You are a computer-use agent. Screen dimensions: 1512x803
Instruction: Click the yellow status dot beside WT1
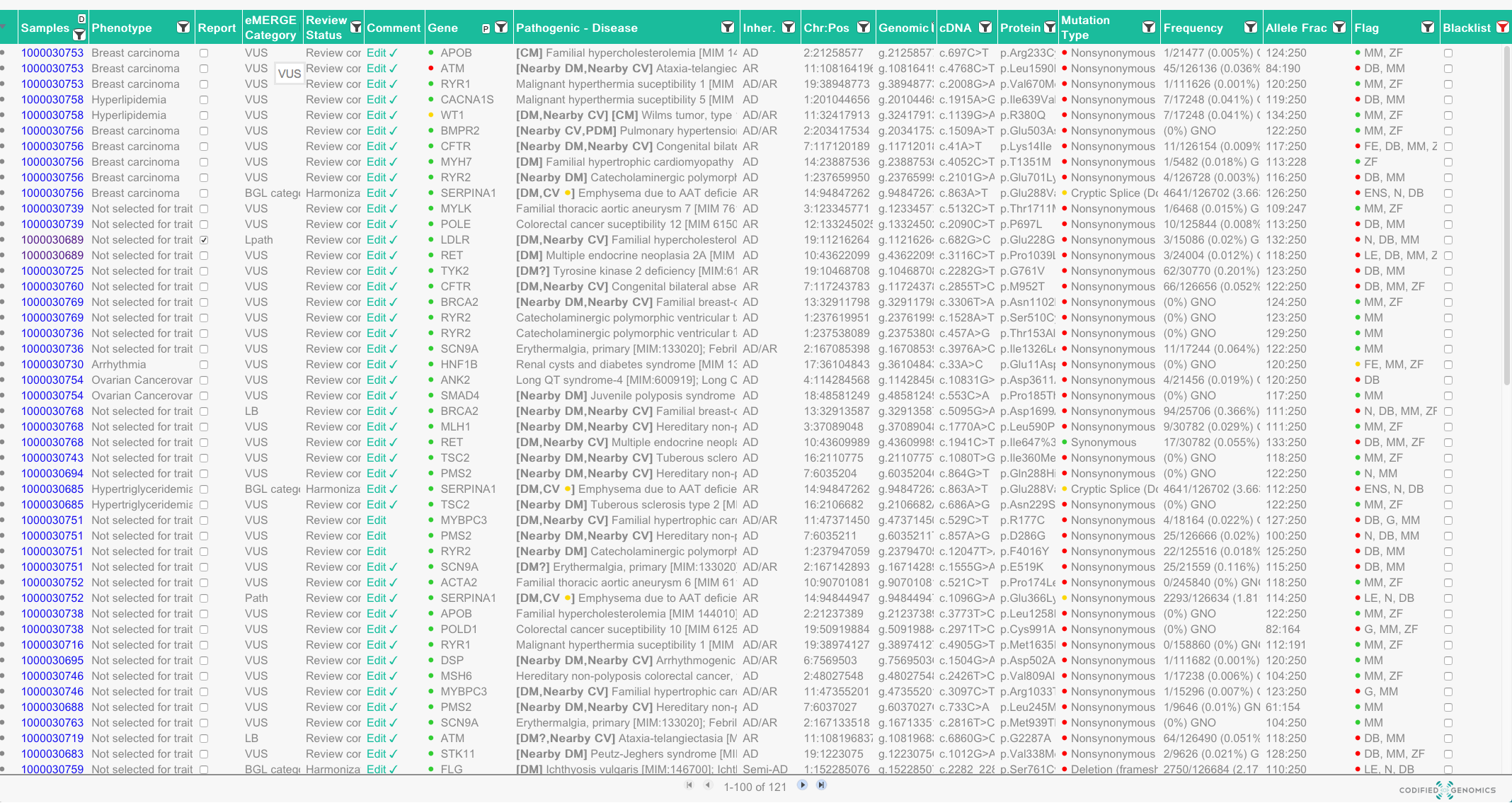click(431, 115)
